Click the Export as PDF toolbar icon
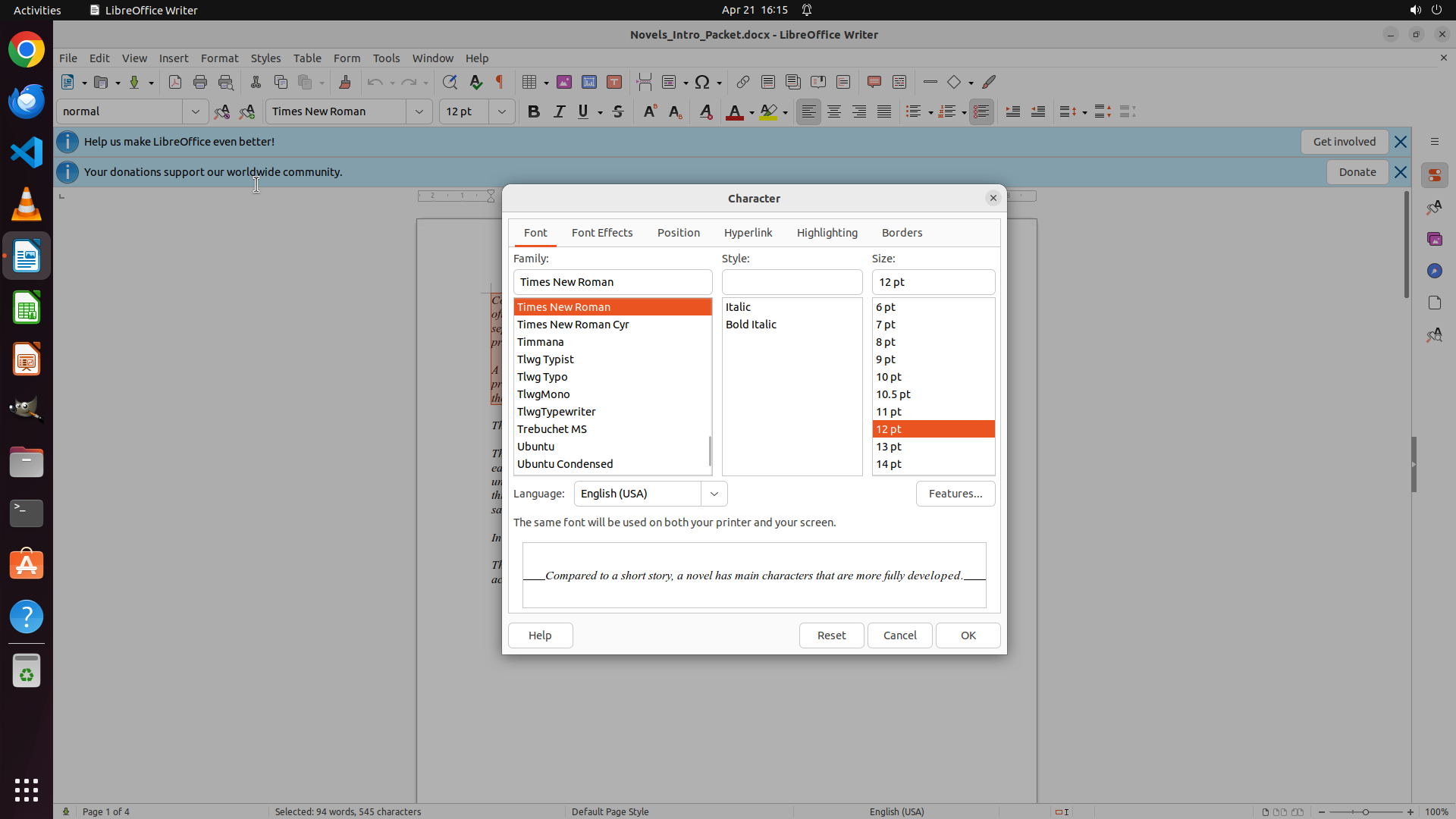 [x=175, y=82]
